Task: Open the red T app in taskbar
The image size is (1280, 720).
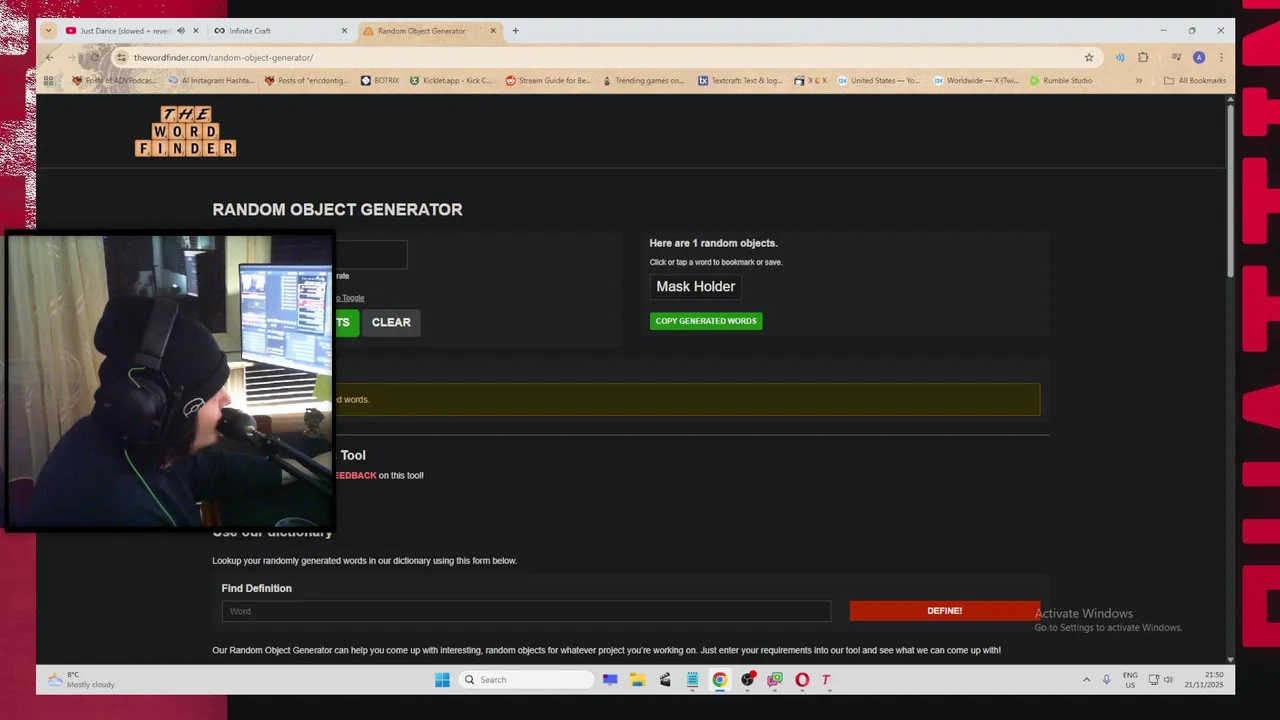Action: [826, 680]
